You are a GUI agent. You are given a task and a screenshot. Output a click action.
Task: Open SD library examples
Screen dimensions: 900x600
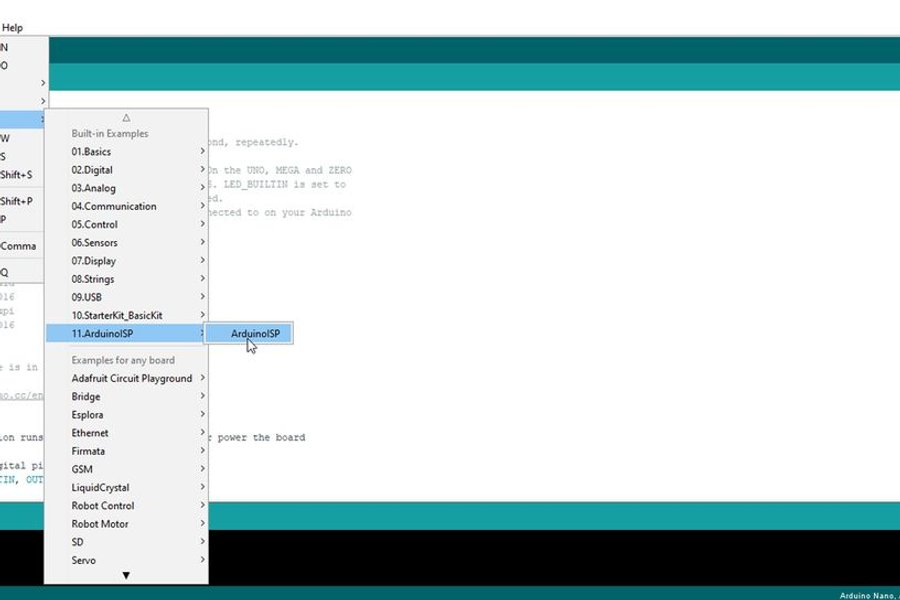coord(126,542)
